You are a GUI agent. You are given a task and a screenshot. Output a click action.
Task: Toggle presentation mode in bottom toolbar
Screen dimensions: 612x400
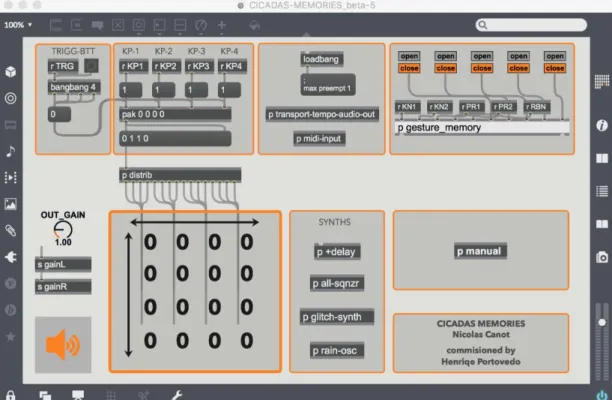pyautogui.click(x=78, y=395)
